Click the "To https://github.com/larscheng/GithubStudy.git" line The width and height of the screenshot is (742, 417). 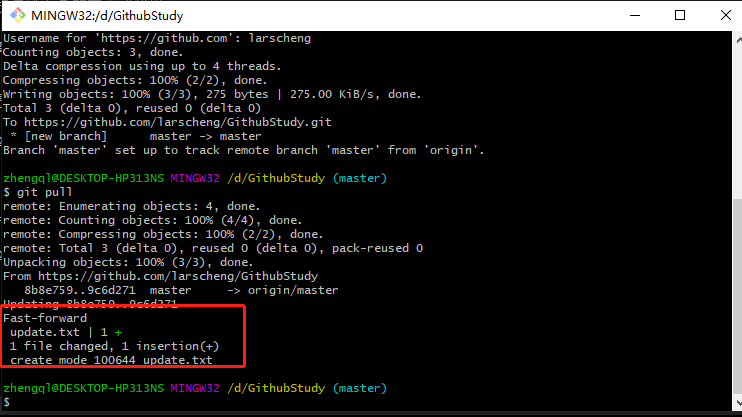(167, 122)
